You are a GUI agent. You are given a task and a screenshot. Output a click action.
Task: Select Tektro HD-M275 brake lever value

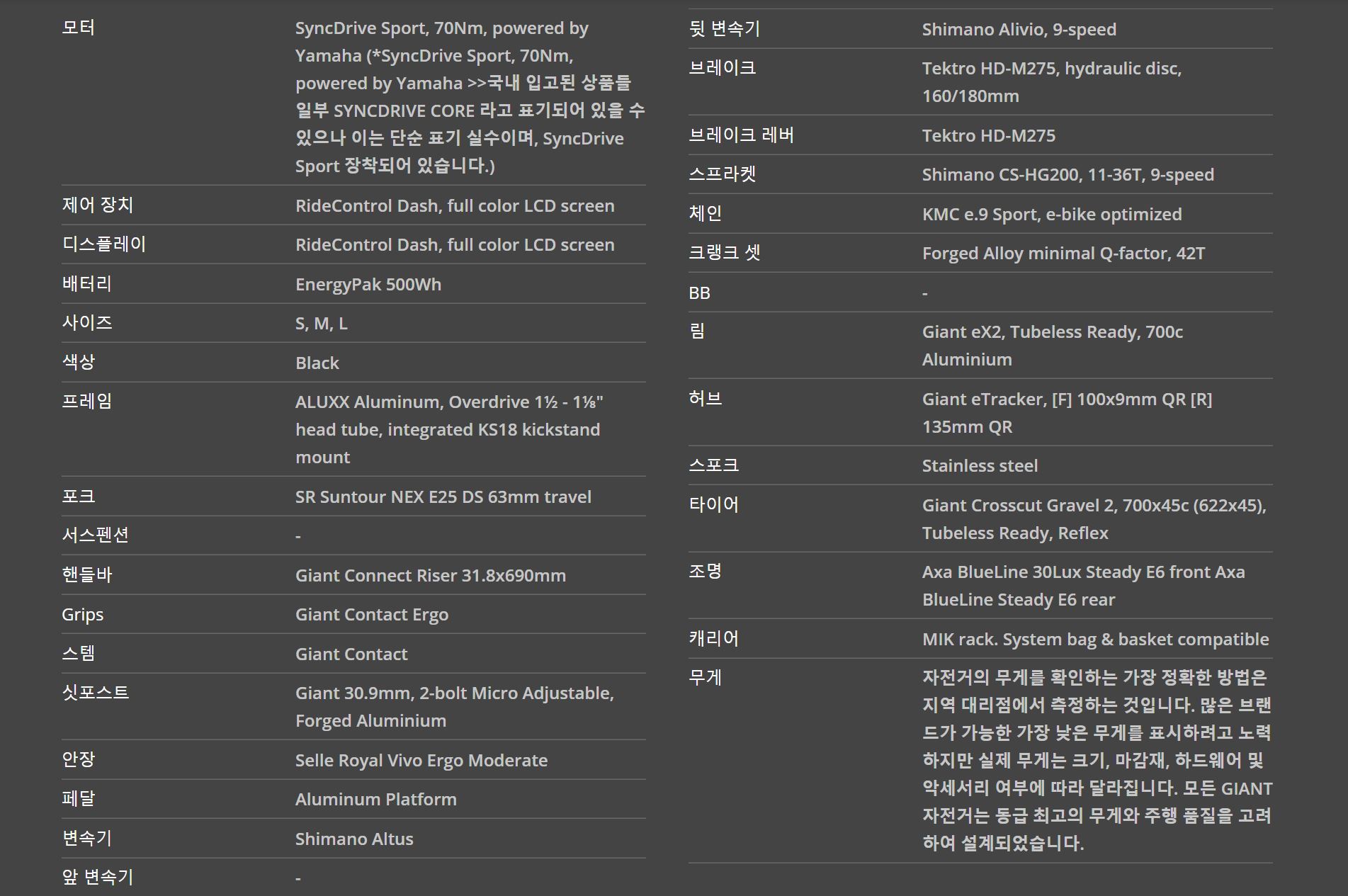[989, 135]
